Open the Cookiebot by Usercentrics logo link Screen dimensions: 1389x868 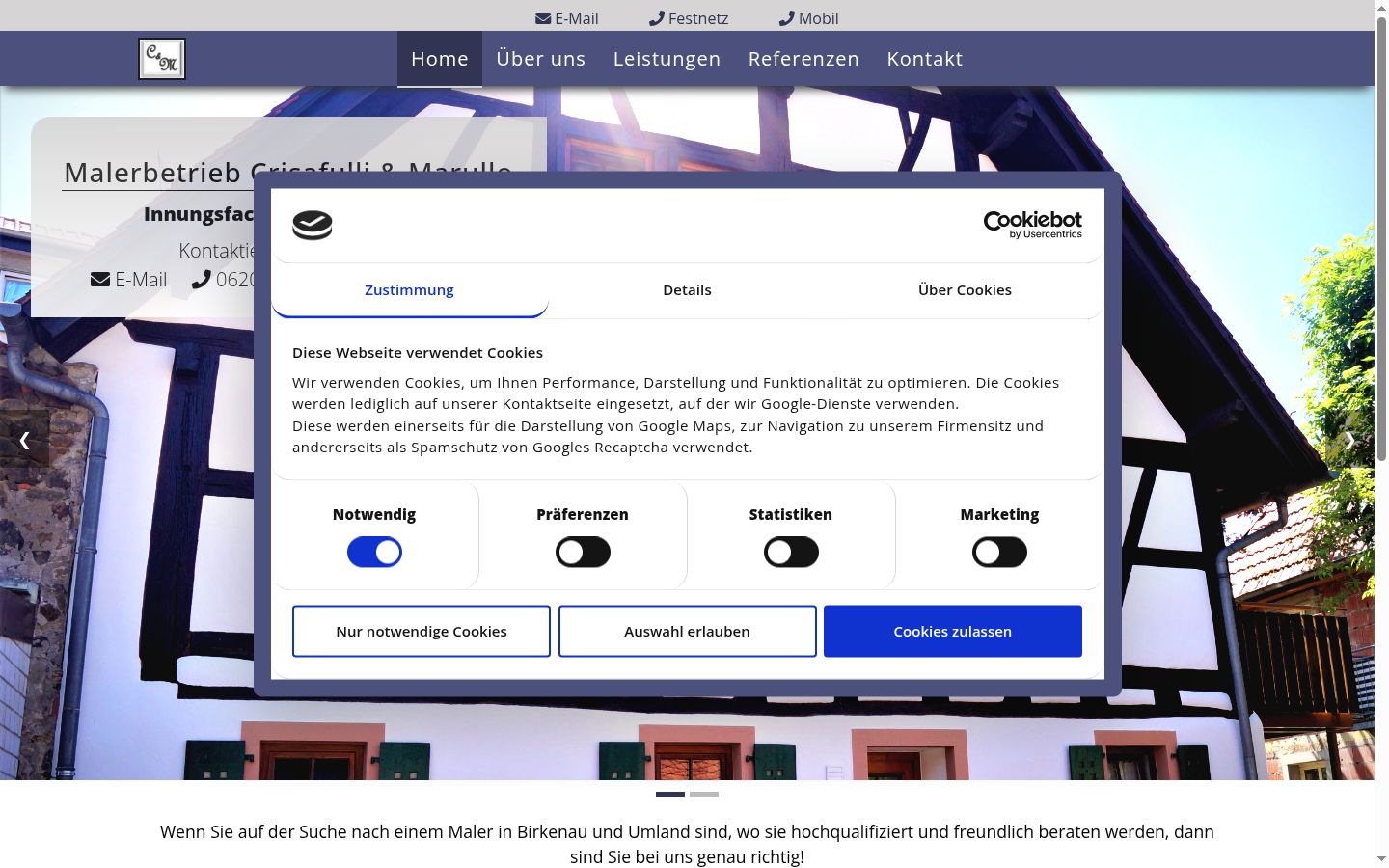(1032, 225)
